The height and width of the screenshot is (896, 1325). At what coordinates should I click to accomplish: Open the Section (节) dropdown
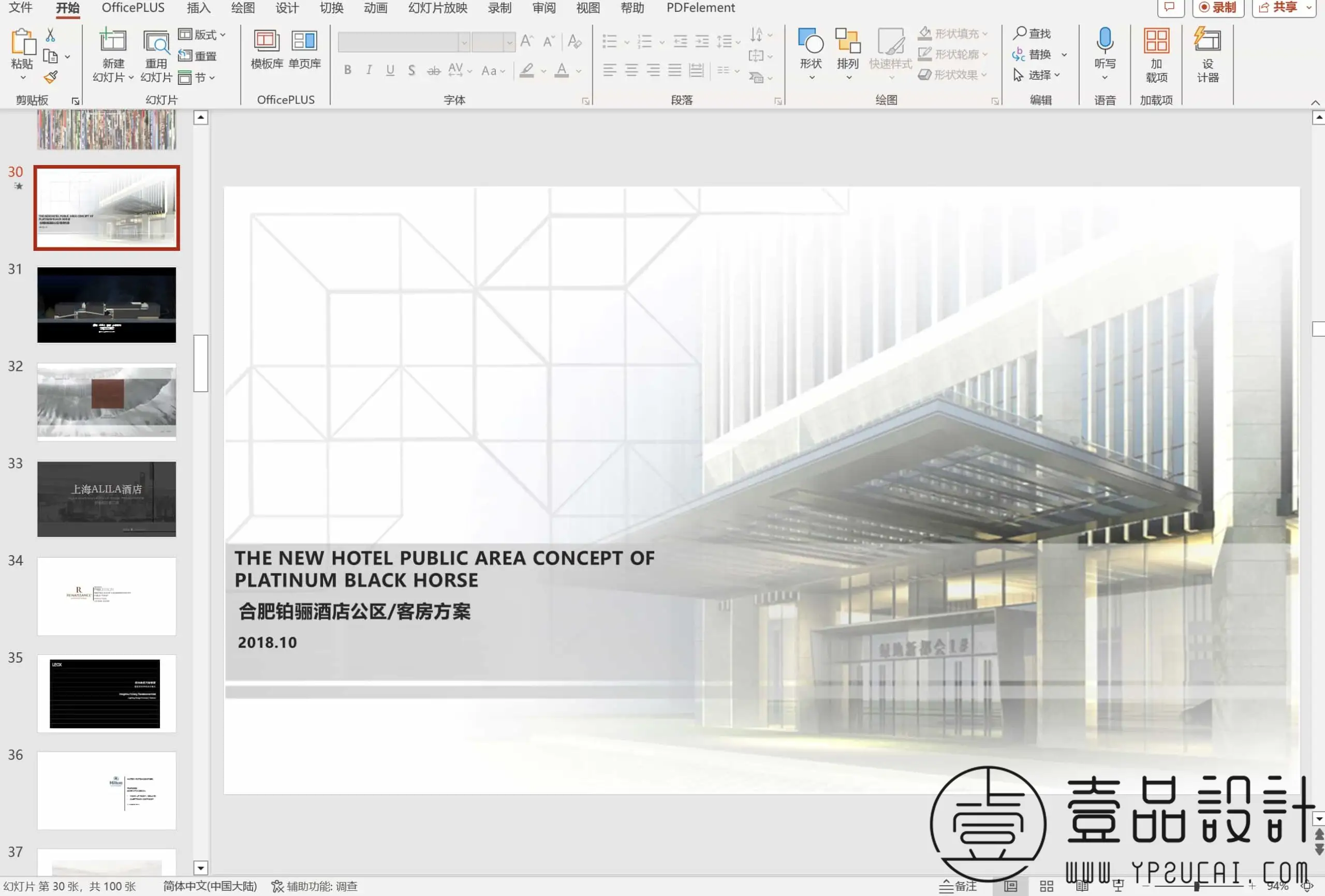pos(197,77)
